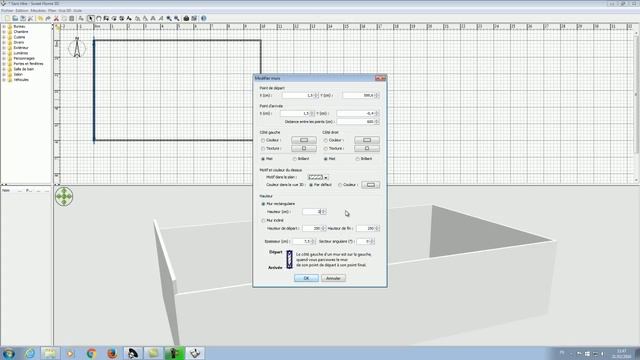This screenshot has width=640, height=360.
Task: Click the Open home toolbar icon
Action: [15, 18]
